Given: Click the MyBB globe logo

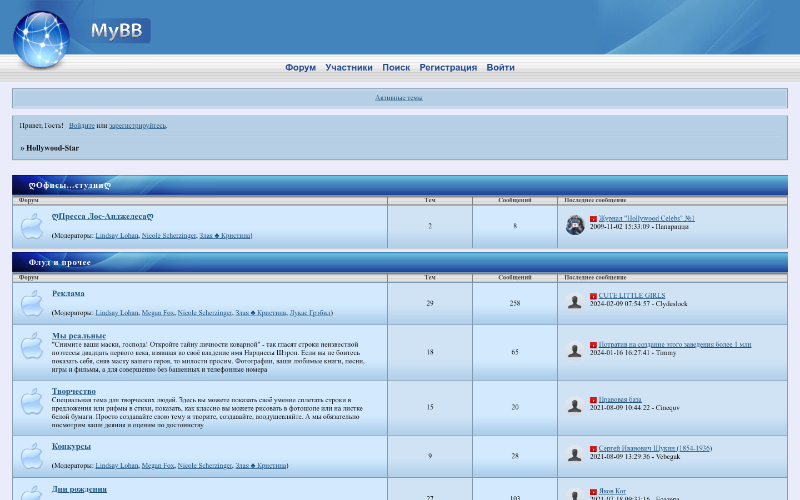Looking at the screenshot, I should (41, 40).
